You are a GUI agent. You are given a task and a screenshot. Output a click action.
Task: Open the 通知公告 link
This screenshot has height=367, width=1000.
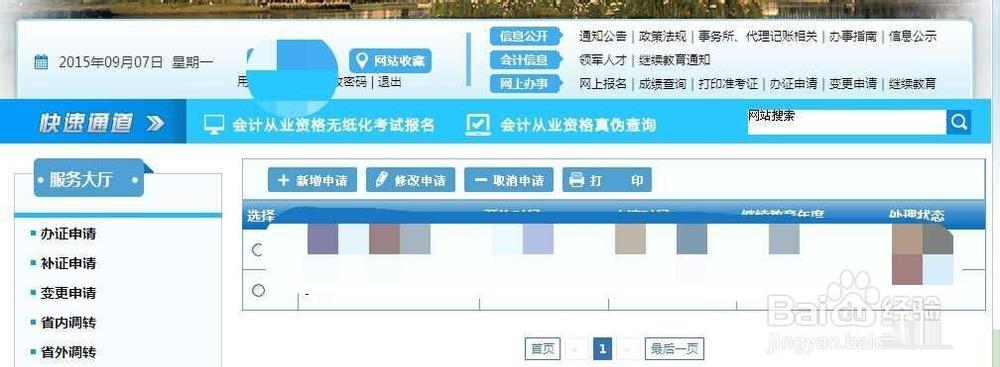(603, 36)
